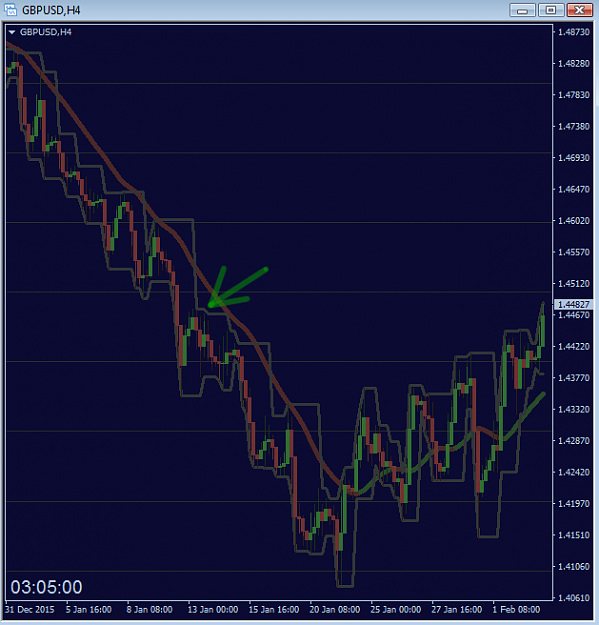
Task: Click price level 1.46020 on scale
Action: 573,221
